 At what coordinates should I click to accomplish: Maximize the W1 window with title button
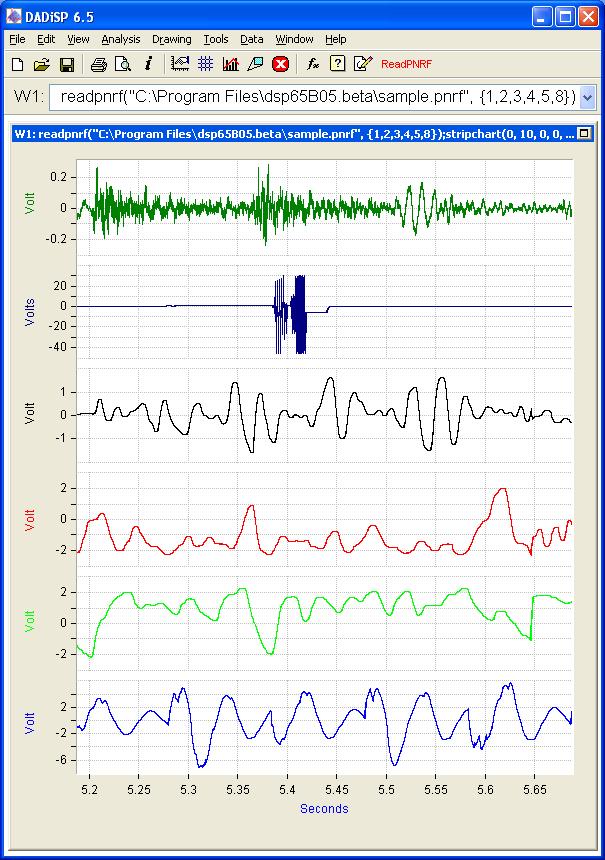click(x=585, y=133)
